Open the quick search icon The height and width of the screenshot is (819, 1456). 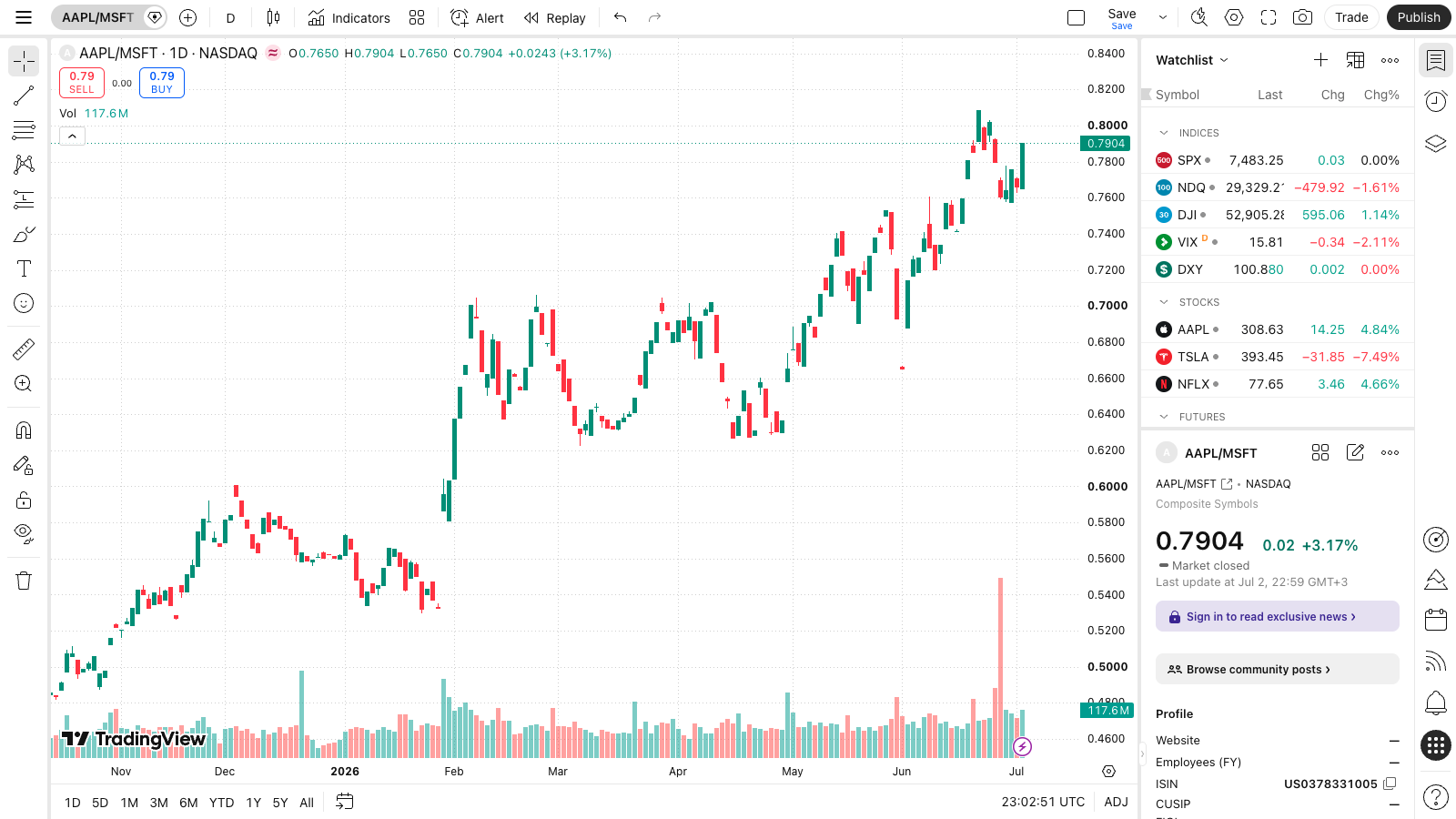pyautogui.click(x=1199, y=17)
